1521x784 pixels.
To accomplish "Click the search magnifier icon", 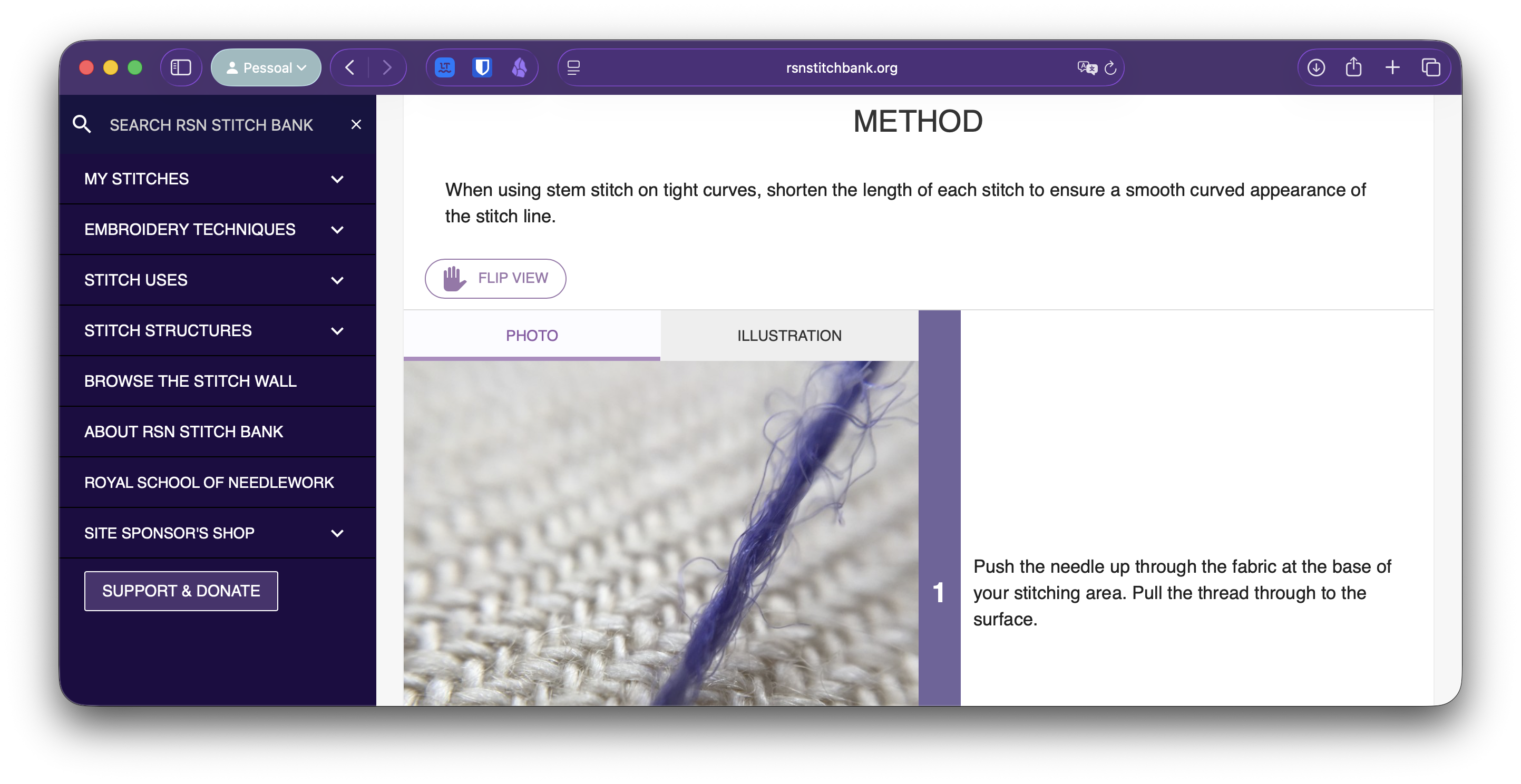I will 82,124.
